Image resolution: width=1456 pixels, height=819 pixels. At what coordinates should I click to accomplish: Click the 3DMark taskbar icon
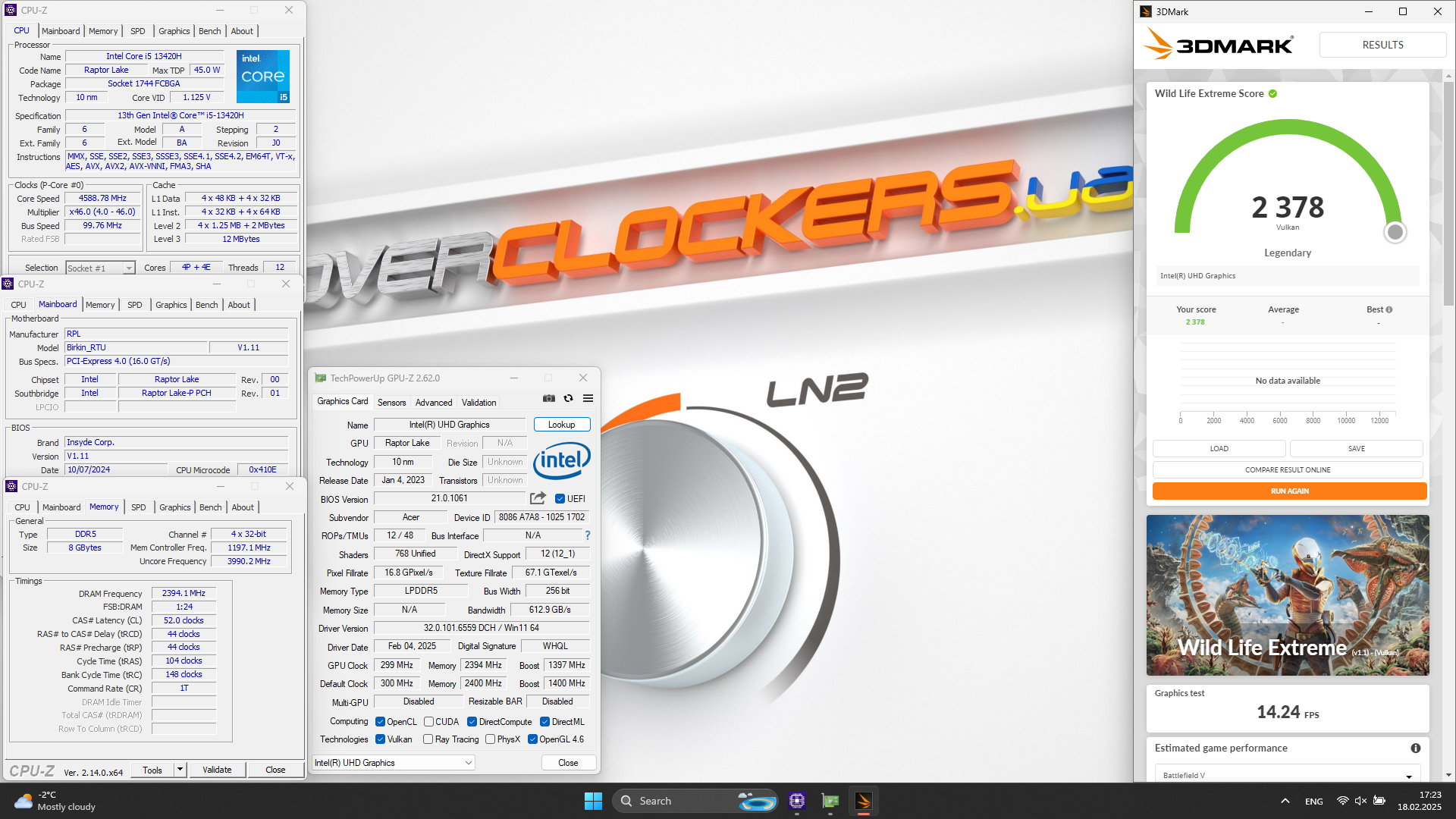(863, 801)
